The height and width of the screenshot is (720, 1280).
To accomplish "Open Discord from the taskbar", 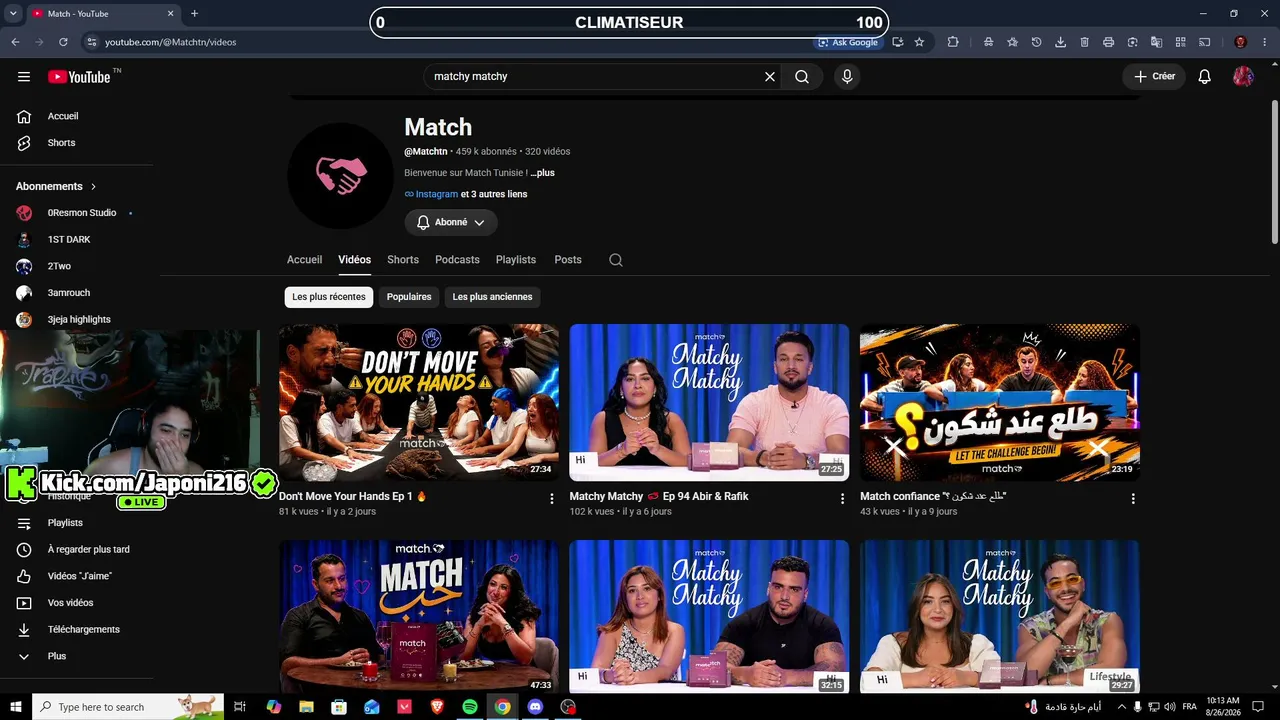I will point(535,707).
